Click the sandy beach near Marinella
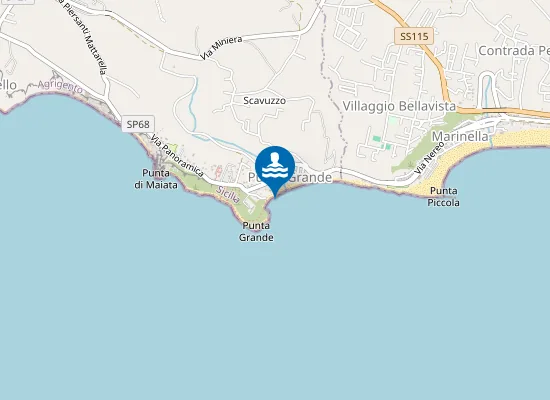 [x=521, y=138]
